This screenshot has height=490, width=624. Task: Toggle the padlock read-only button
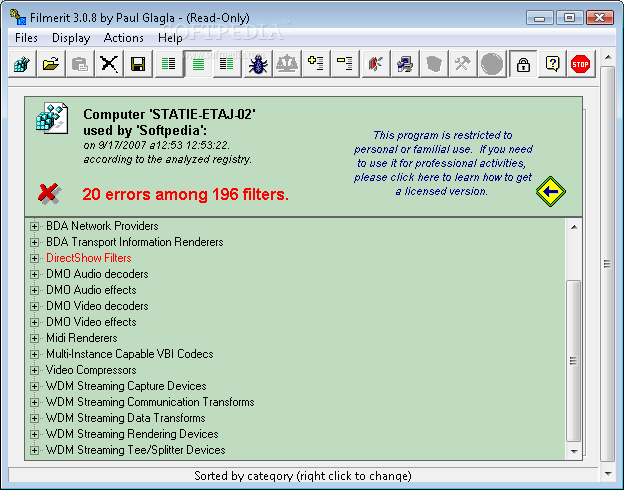[523, 64]
